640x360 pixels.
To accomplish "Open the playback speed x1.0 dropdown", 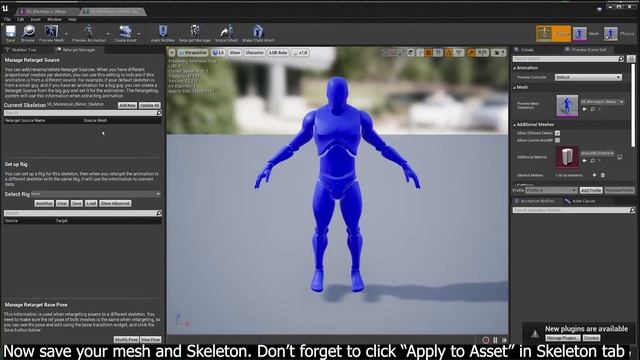I will coord(301,53).
